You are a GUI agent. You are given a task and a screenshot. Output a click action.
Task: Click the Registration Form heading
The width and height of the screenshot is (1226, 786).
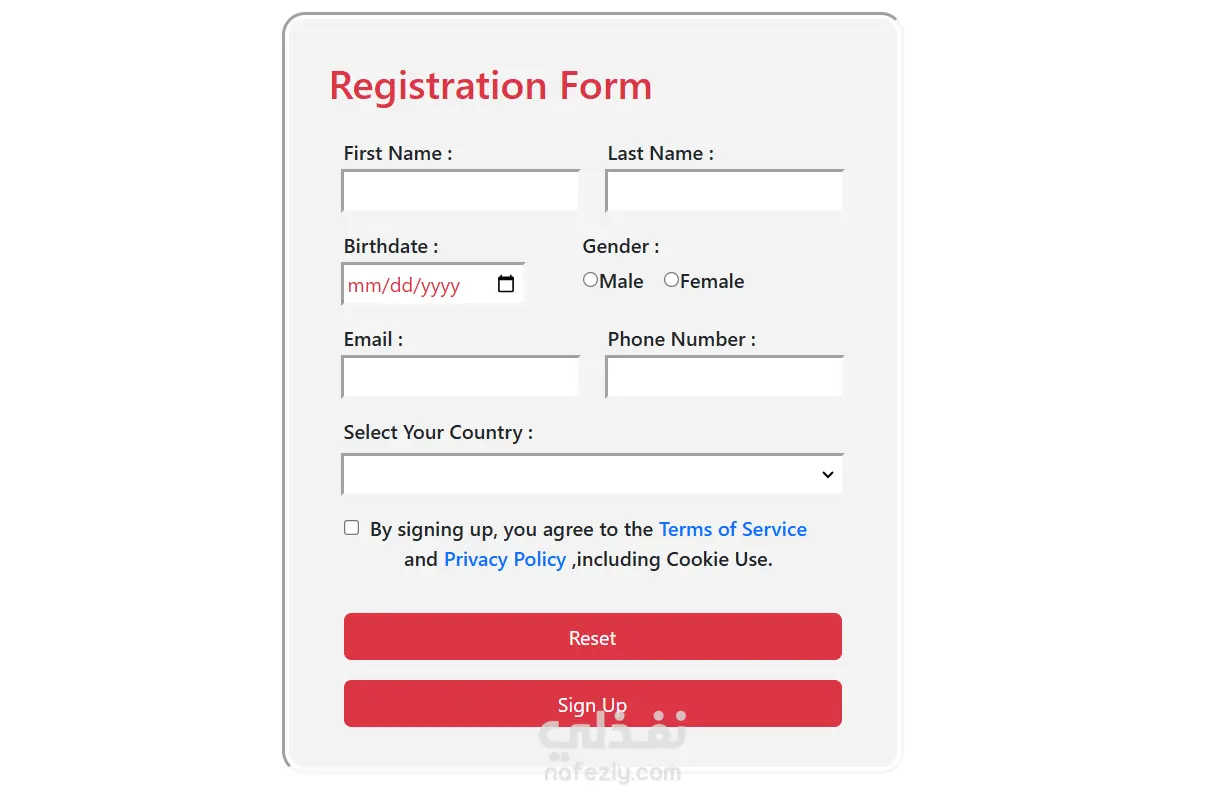click(490, 86)
